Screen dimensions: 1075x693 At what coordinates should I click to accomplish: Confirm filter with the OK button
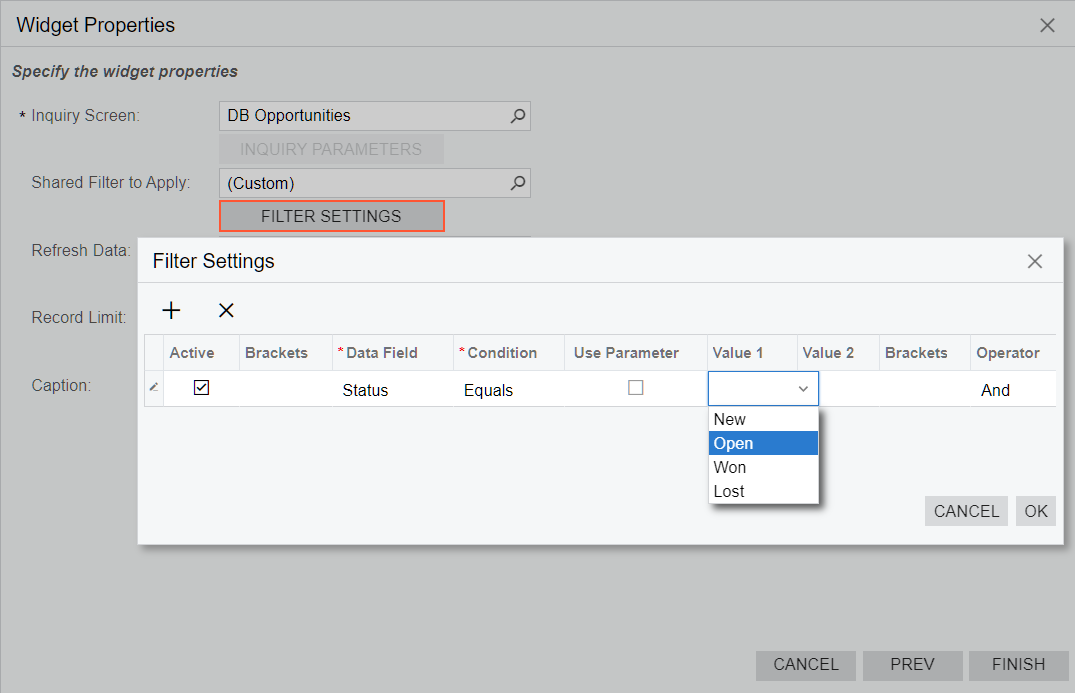tap(1035, 511)
